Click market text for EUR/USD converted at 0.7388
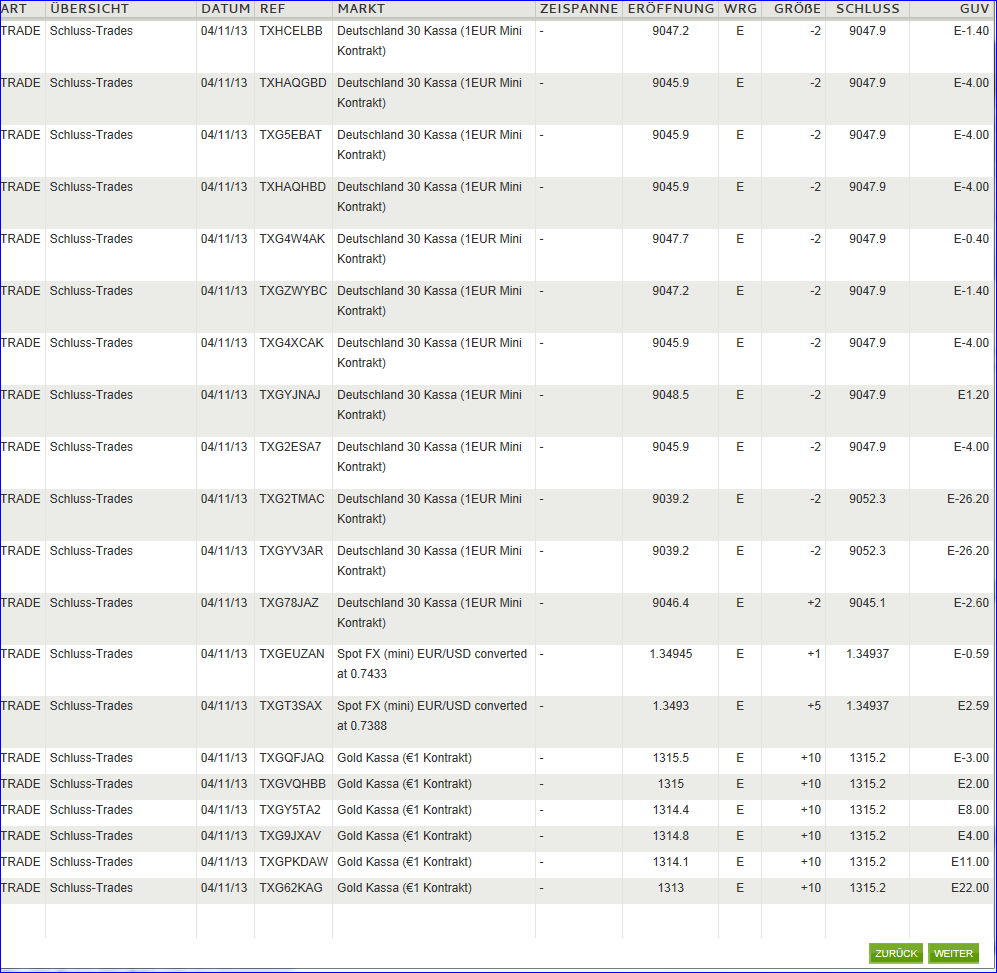The image size is (997, 973). (x=432, y=716)
